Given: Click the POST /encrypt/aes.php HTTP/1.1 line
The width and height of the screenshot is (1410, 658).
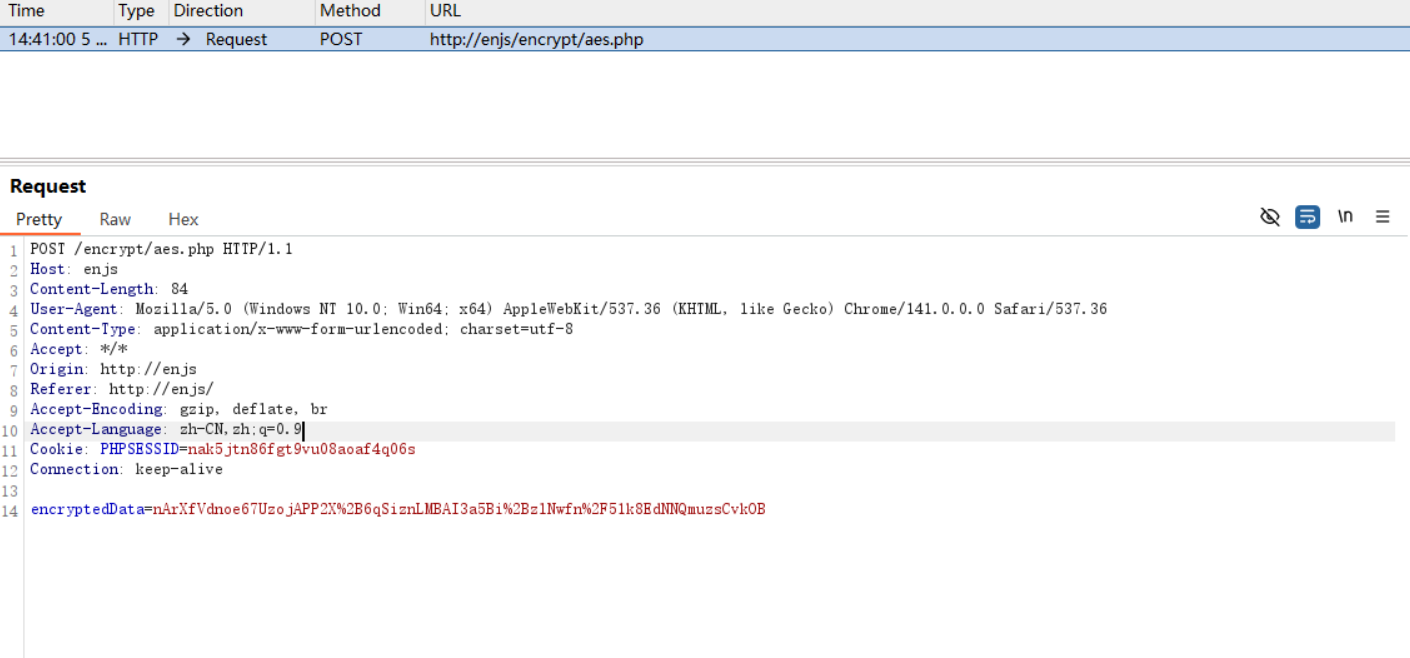Looking at the screenshot, I should 161,249.
